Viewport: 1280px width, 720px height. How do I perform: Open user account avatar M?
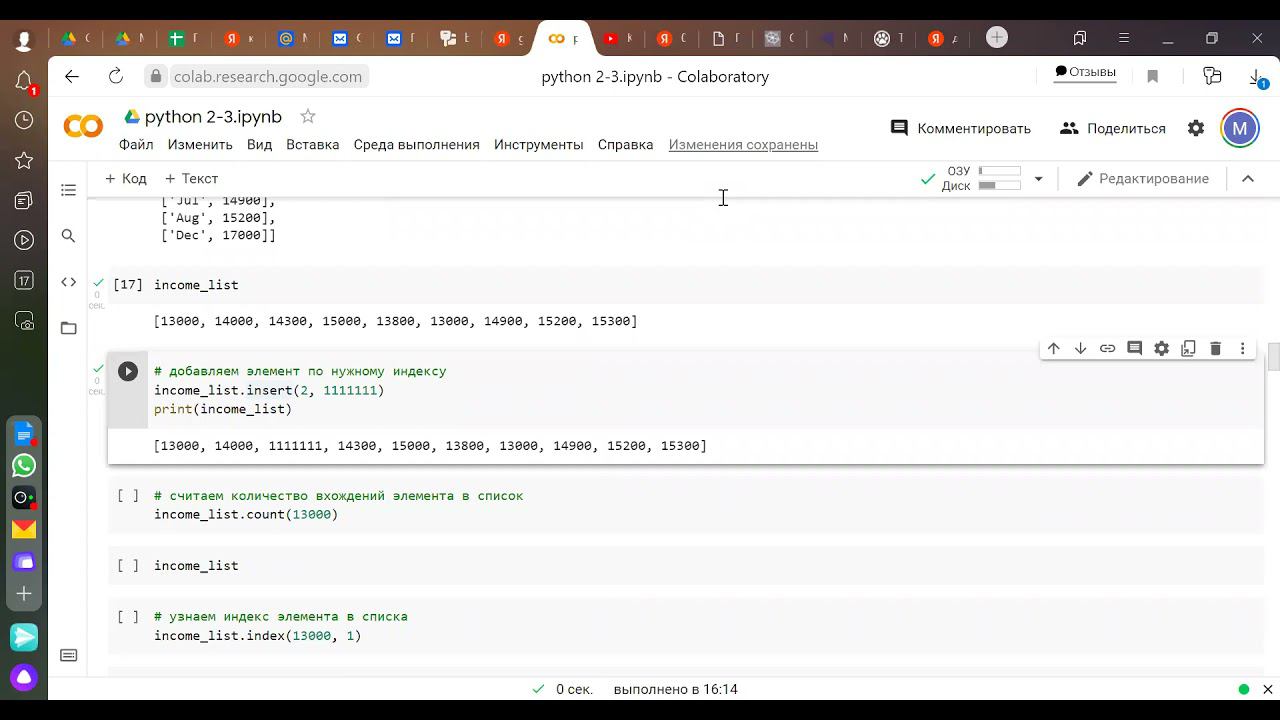click(x=1240, y=128)
